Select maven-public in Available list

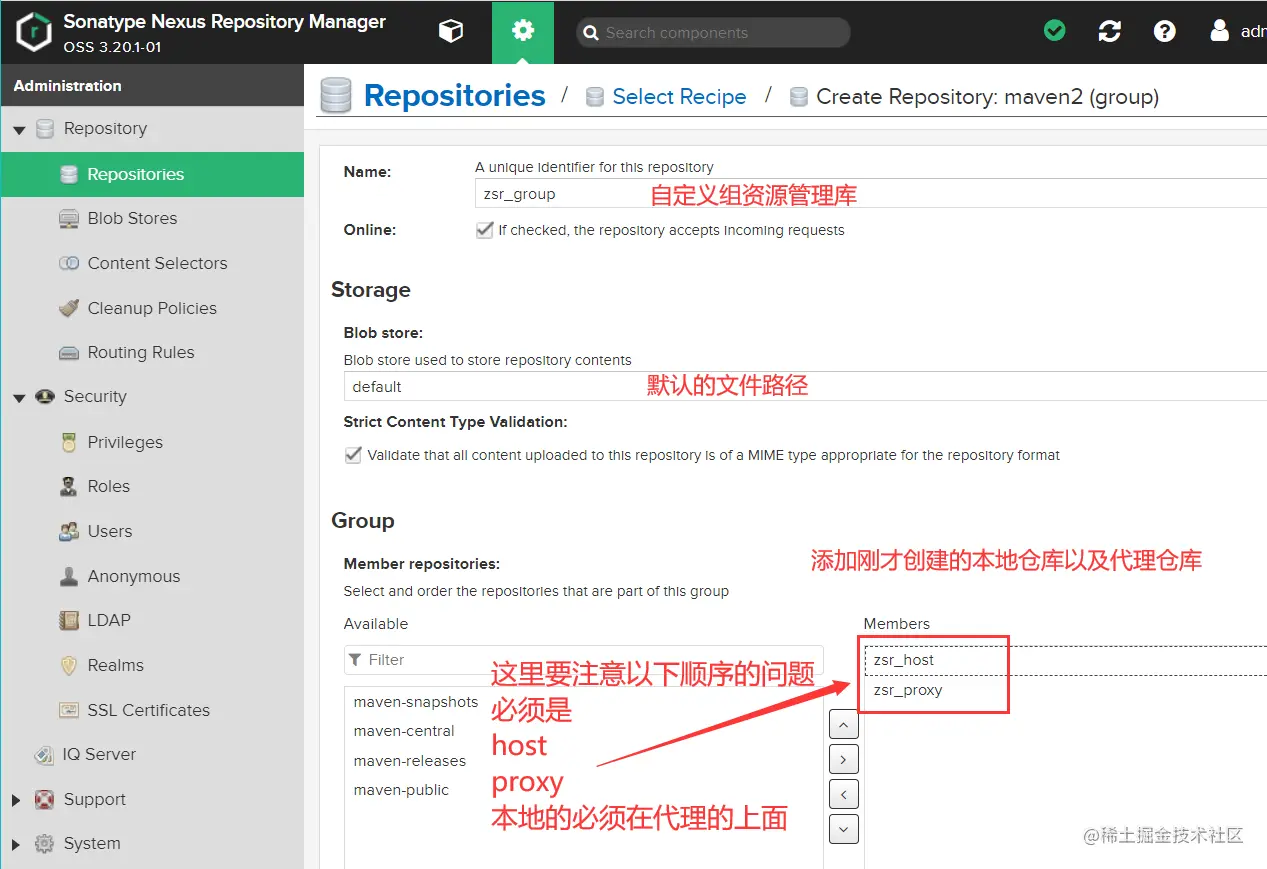pyautogui.click(x=402, y=790)
